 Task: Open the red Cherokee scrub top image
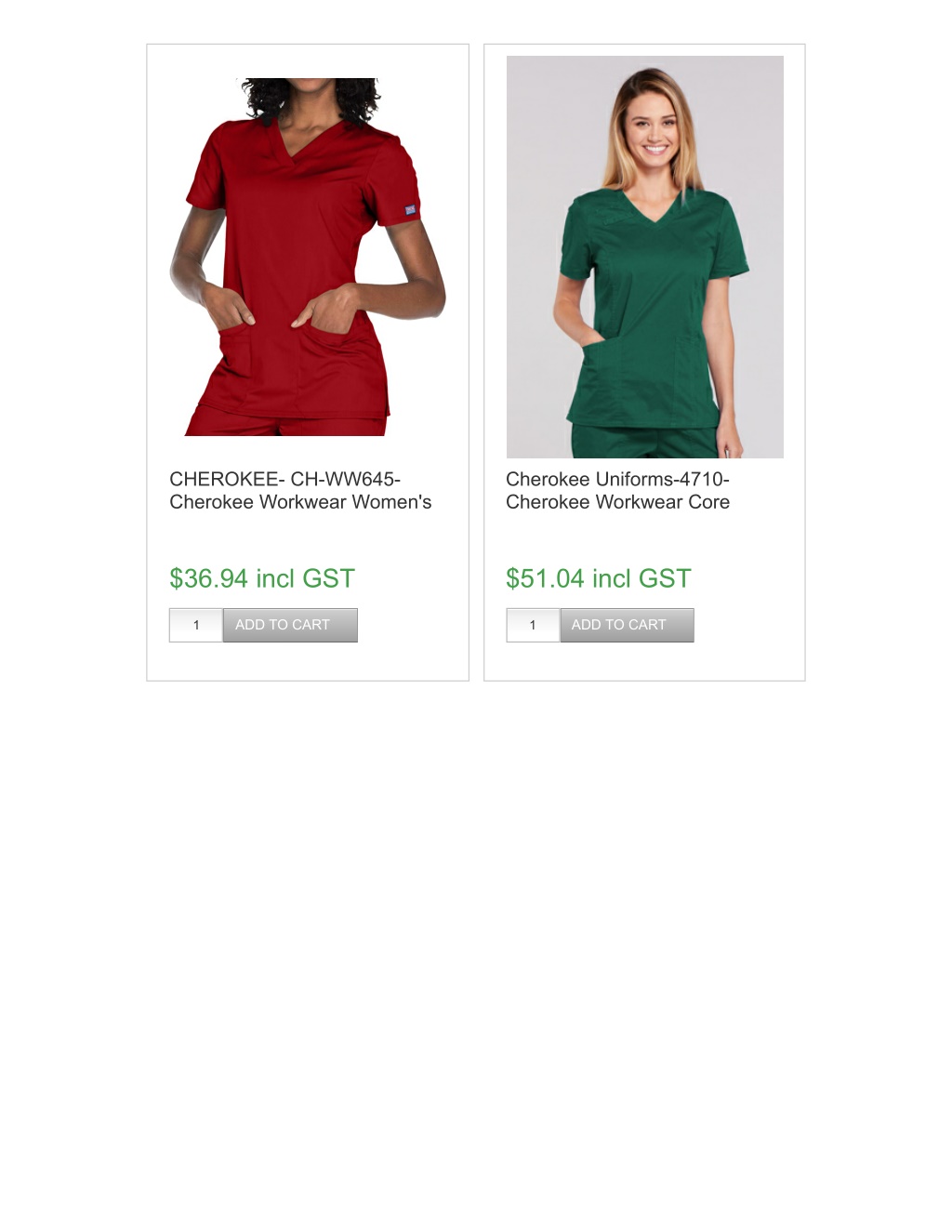[308, 257]
